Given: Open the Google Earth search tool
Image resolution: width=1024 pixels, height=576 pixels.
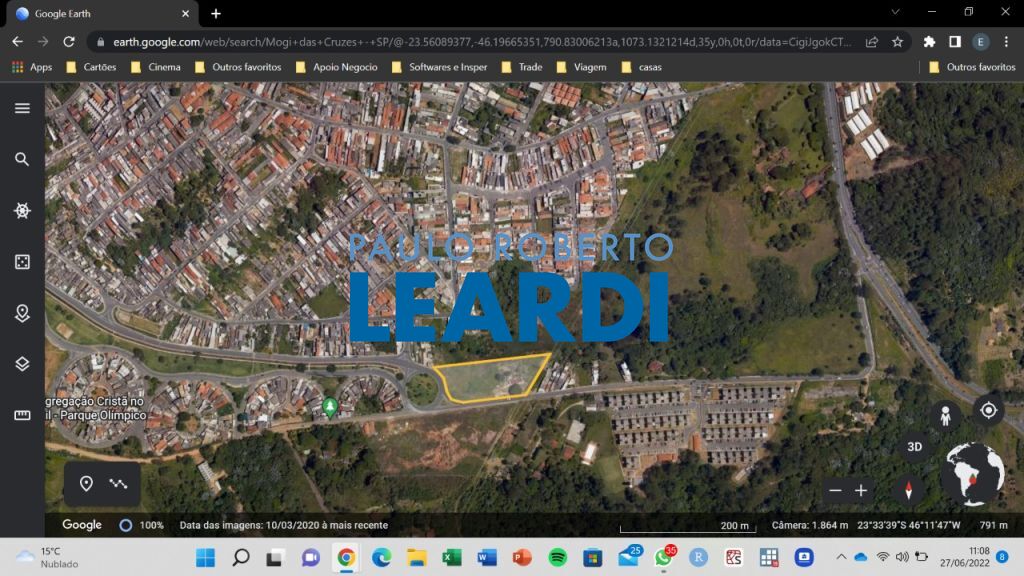Looking at the screenshot, I should click(x=22, y=159).
